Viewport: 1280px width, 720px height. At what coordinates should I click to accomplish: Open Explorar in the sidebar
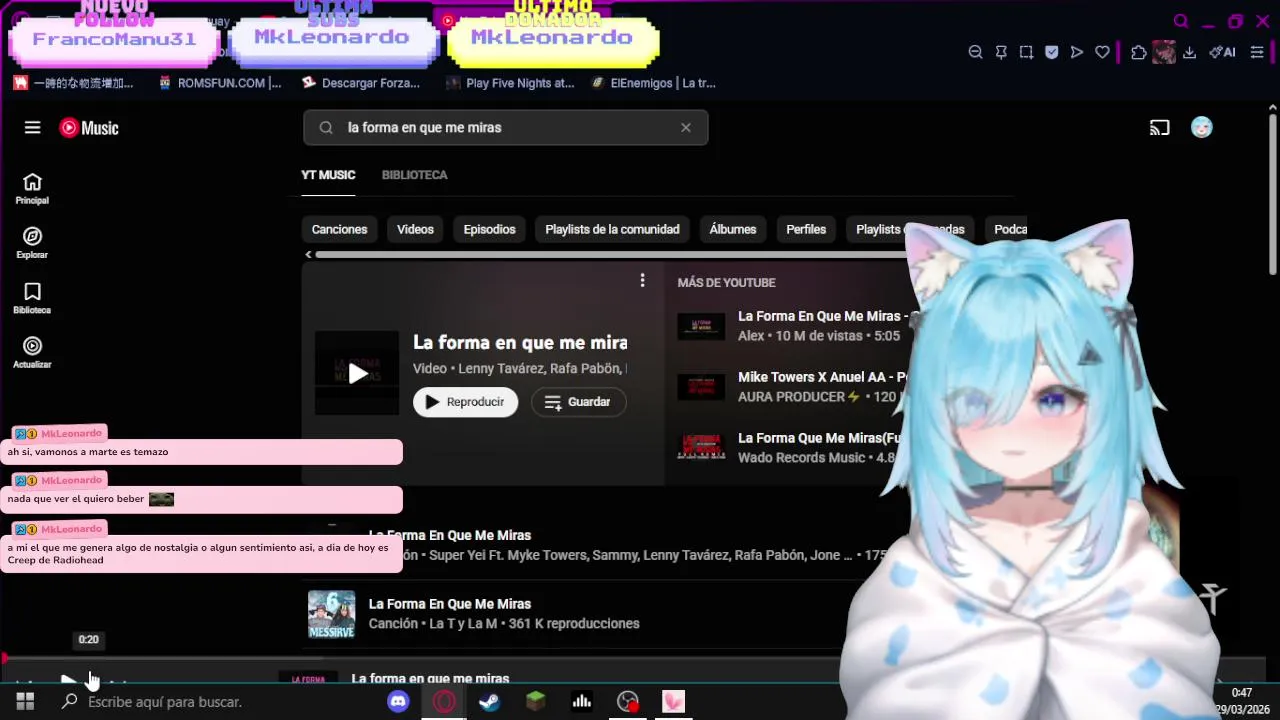pos(32,243)
